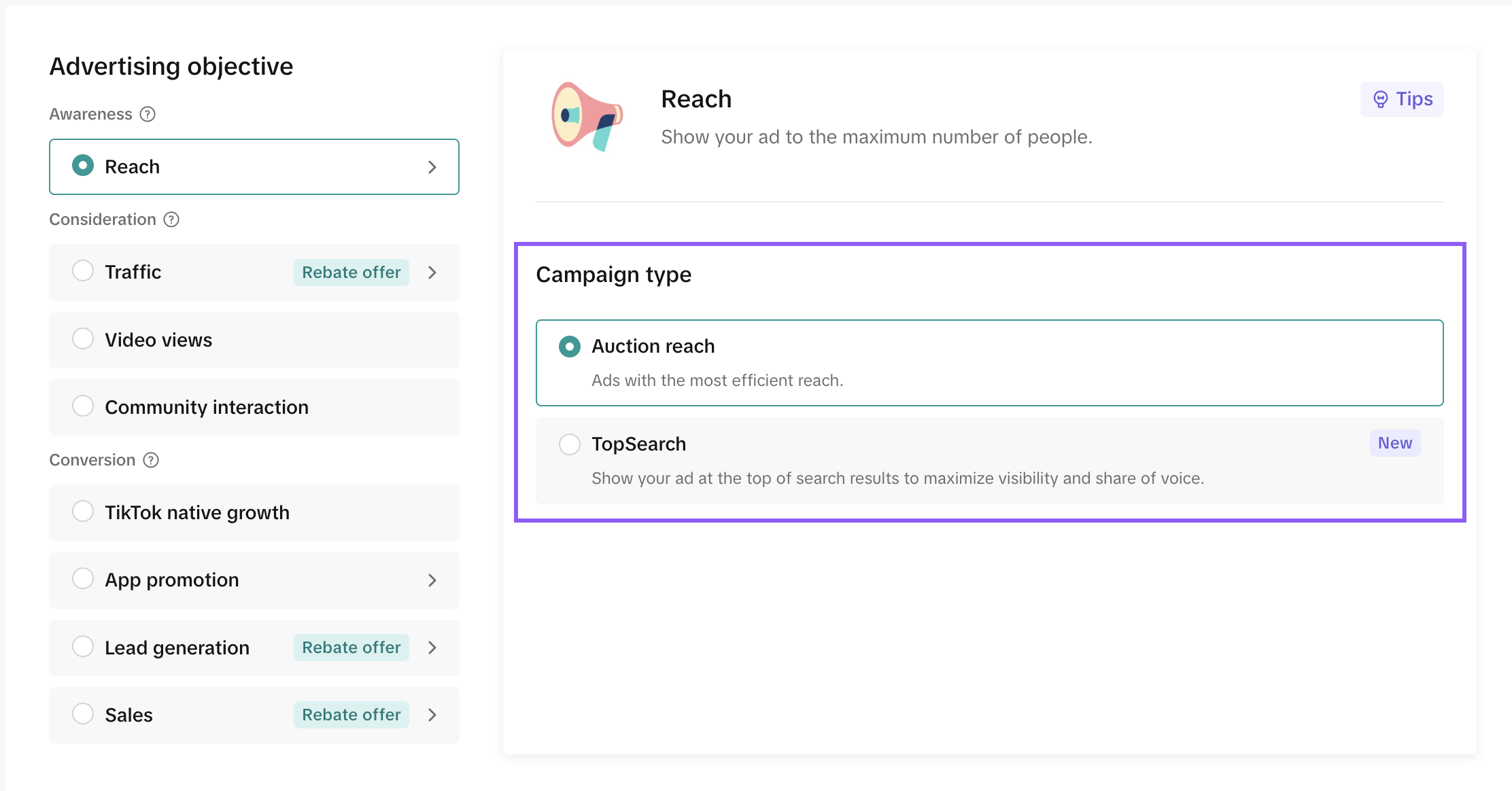Open the Tips button
Image resolution: width=1512 pixels, height=791 pixels.
tap(1402, 99)
